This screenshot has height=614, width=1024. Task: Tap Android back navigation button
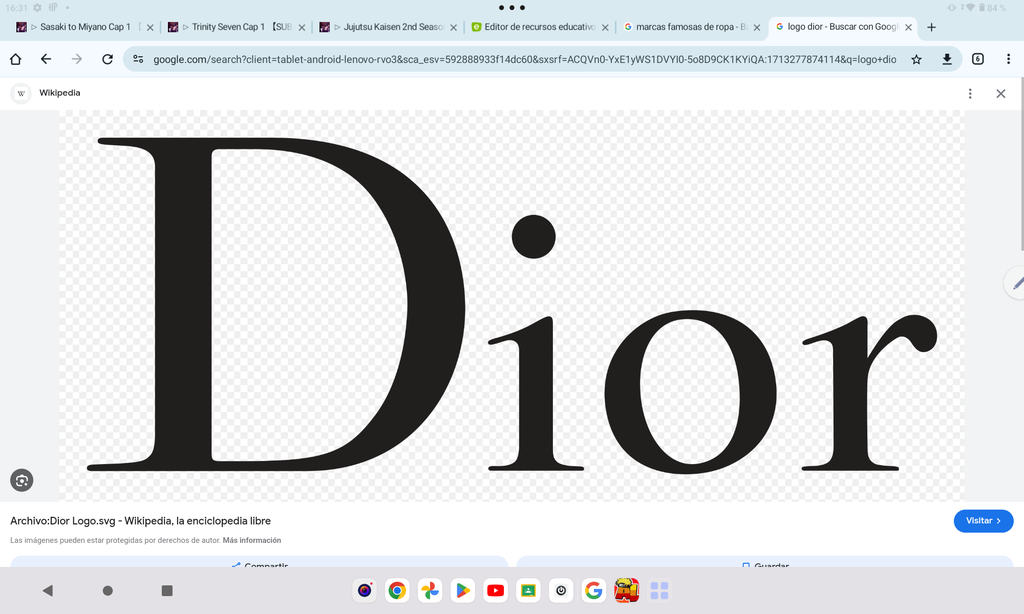coord(47,590)
